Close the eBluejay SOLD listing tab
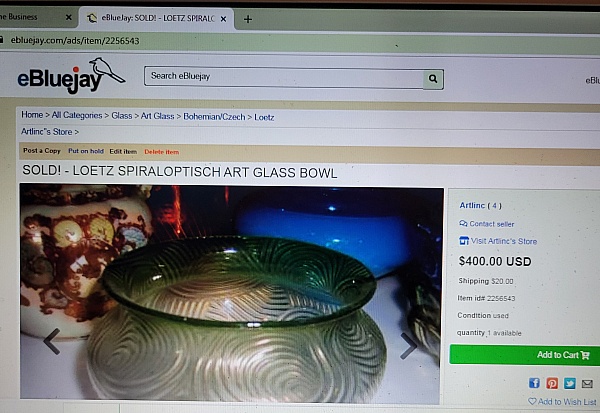The width and height of the screenshot is (600, 413). pos(223,19)
